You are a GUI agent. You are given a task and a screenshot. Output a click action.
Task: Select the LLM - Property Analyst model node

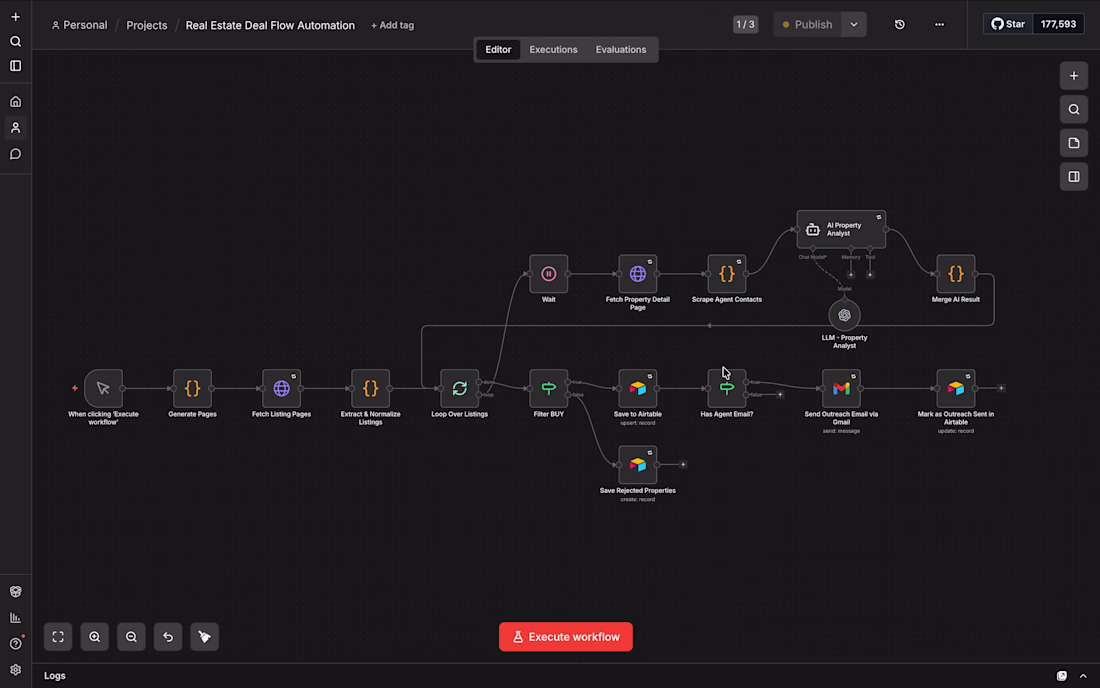pyautogui.click(x=845, y=316)
